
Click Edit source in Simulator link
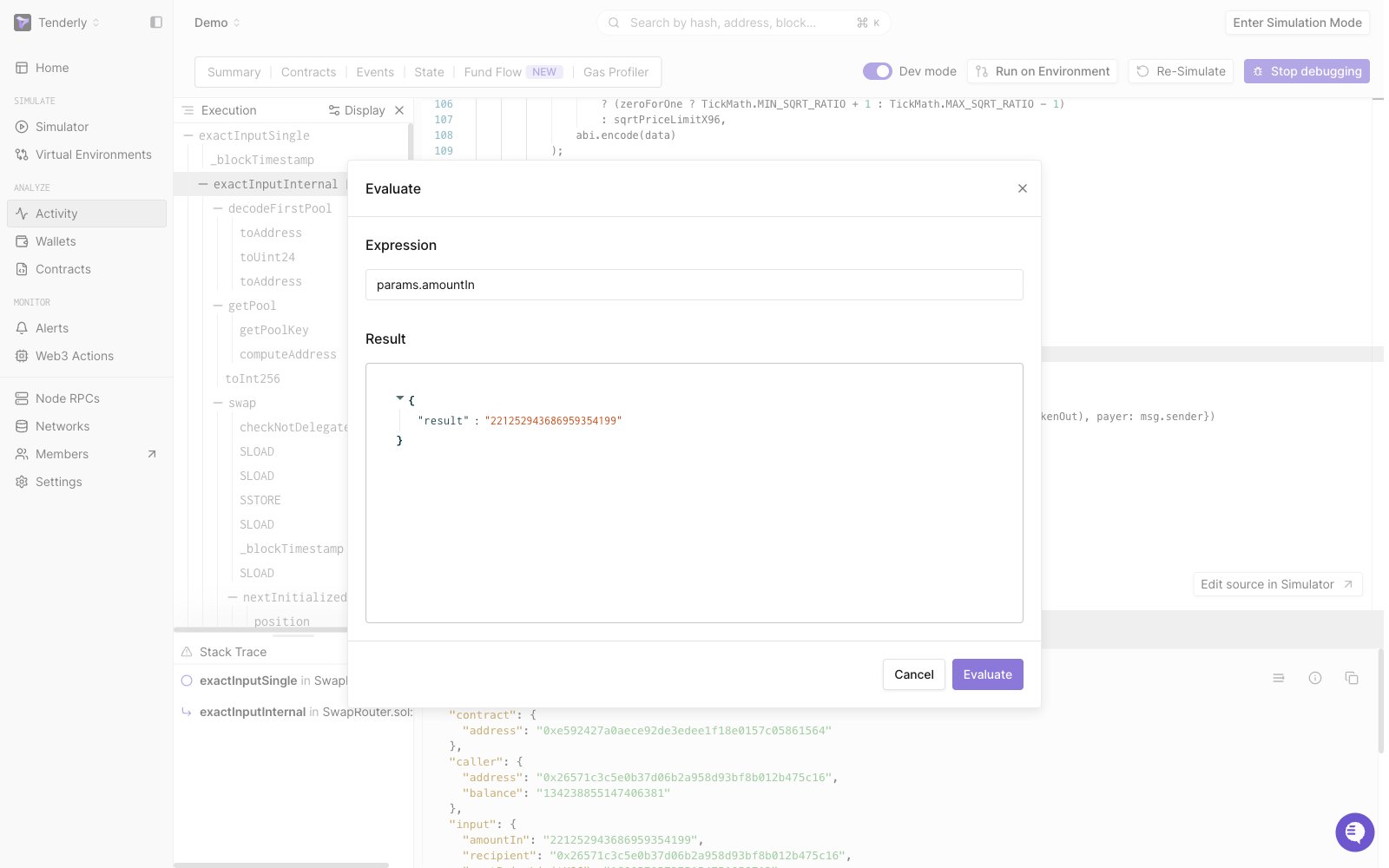click(1277, 584)
